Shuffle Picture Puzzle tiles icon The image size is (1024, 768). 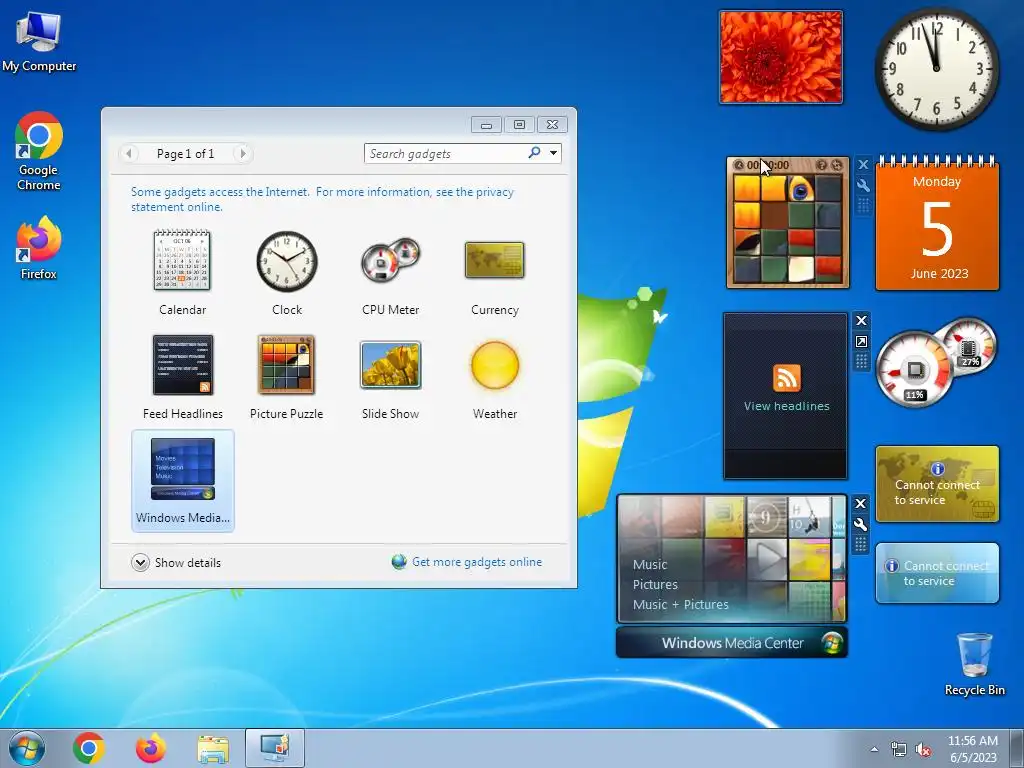[836, 165]
